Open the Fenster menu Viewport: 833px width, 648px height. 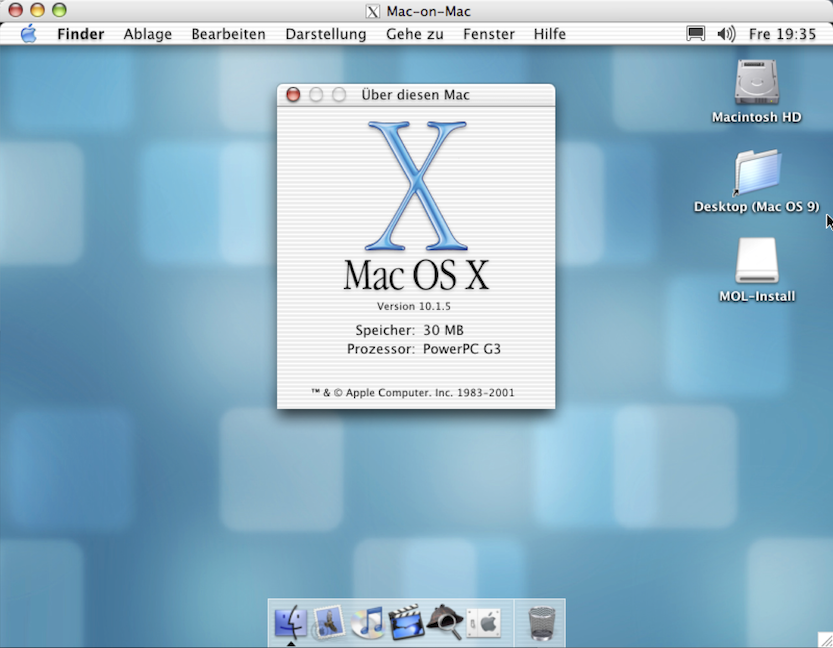click(x=489, y=35)
